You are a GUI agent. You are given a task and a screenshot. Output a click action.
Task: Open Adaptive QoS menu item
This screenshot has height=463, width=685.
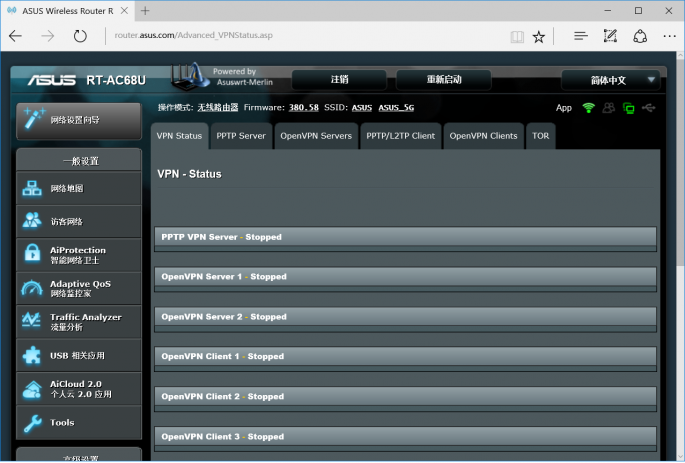[x=79, y=289]
